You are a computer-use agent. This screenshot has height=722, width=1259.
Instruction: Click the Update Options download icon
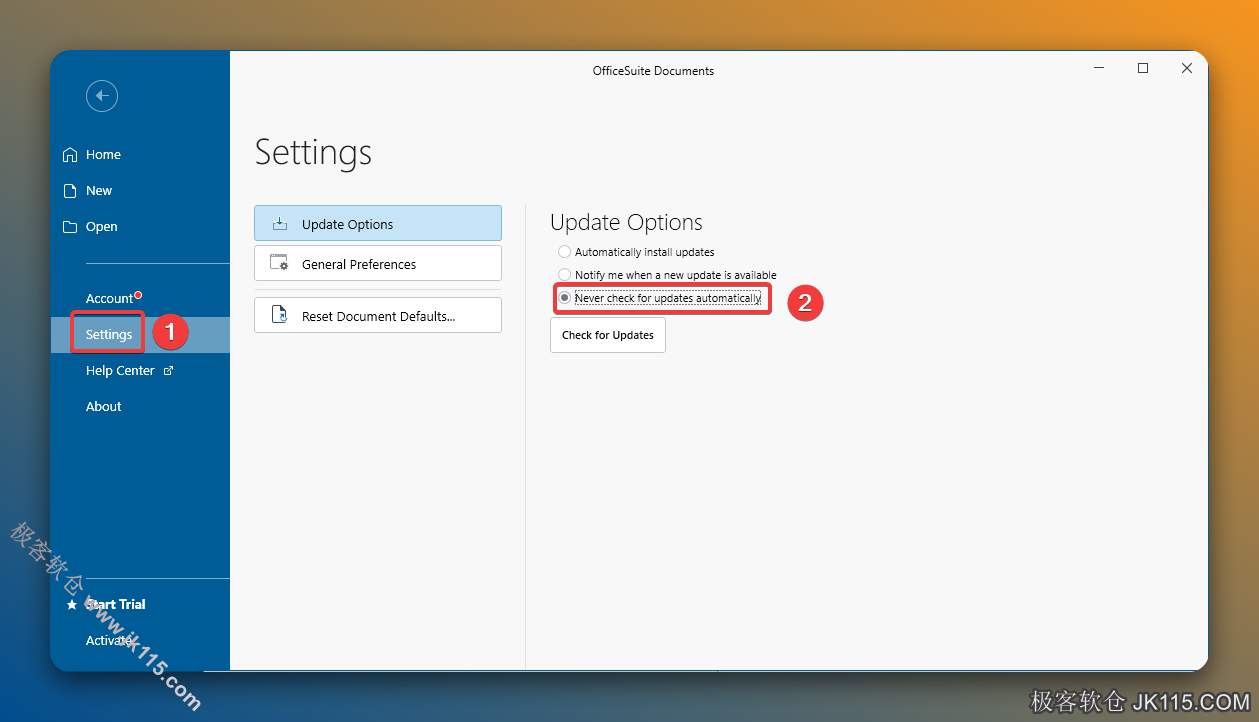(x=280, y=224)
